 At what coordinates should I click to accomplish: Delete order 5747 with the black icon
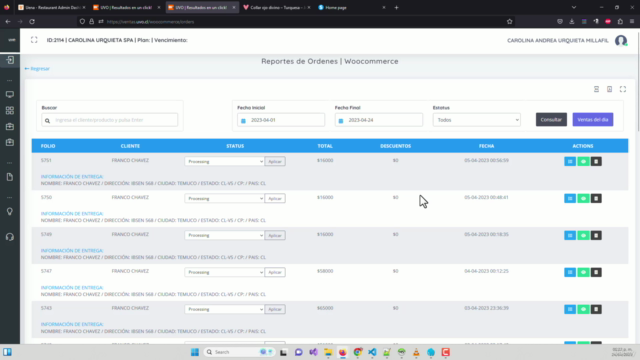point(596,272)
